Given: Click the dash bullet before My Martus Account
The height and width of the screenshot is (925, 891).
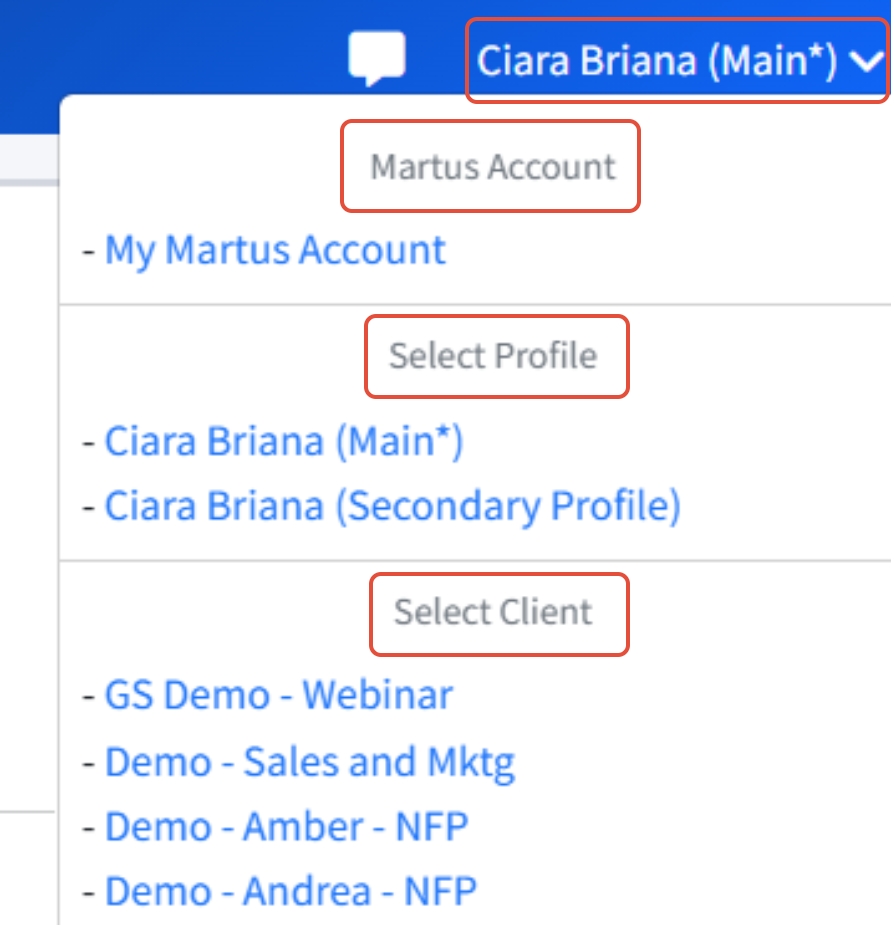Looking at the screenshot, I should click(x=89, y=252).
